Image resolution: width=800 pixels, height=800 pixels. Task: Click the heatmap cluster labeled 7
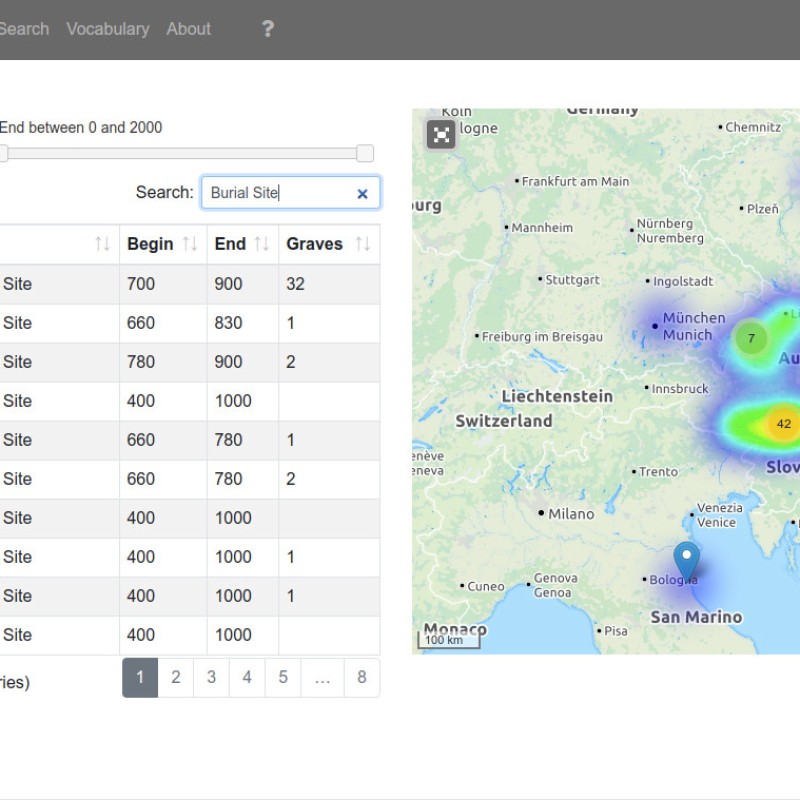[751, 338]
